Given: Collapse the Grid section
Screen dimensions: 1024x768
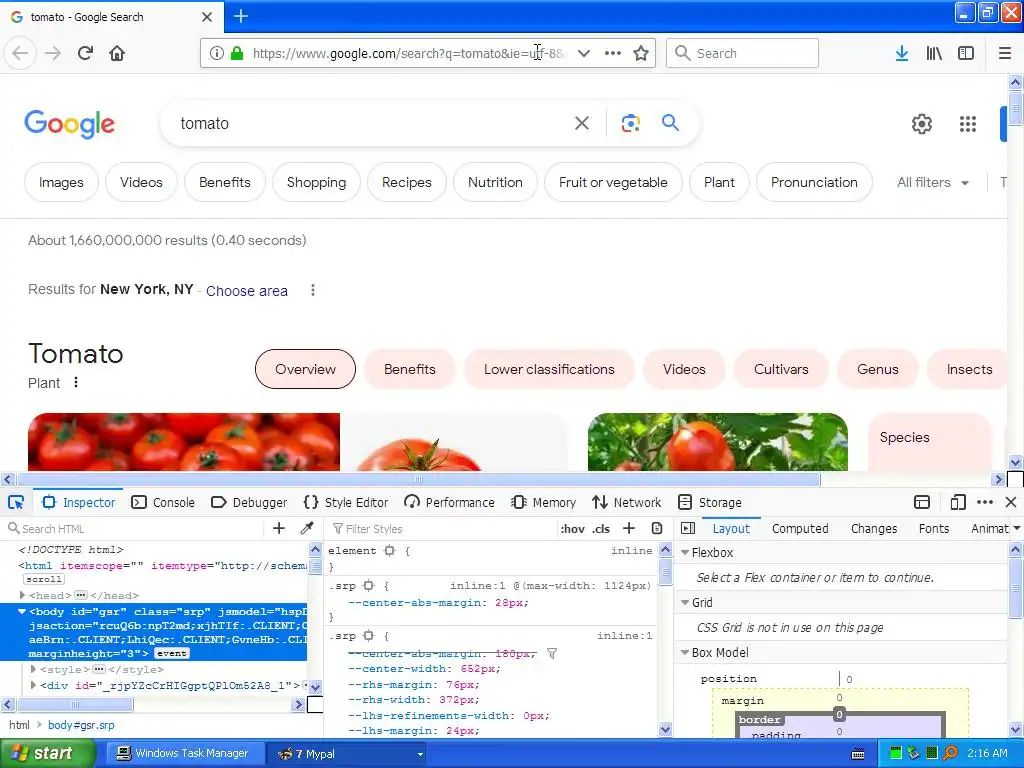Looking at the screenshot, I should tap(685, 602).
